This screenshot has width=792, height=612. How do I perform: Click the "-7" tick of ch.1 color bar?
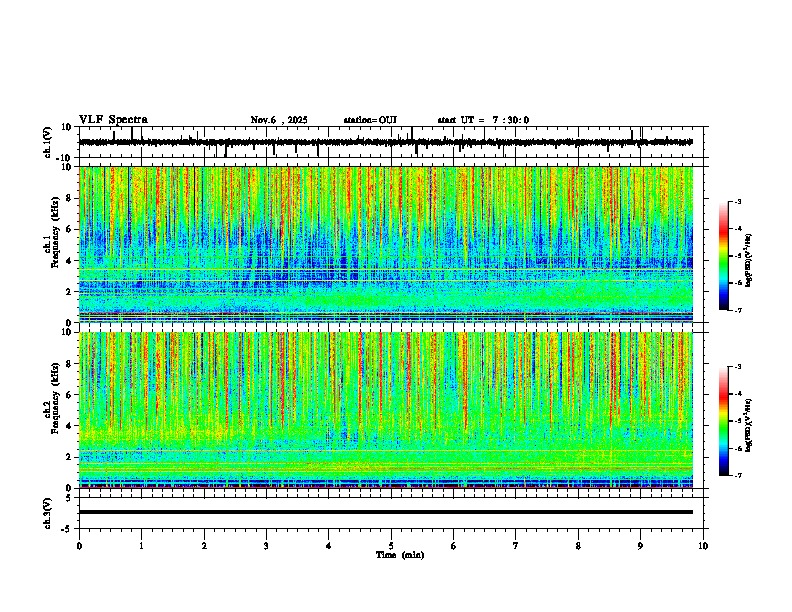[737, 310]
